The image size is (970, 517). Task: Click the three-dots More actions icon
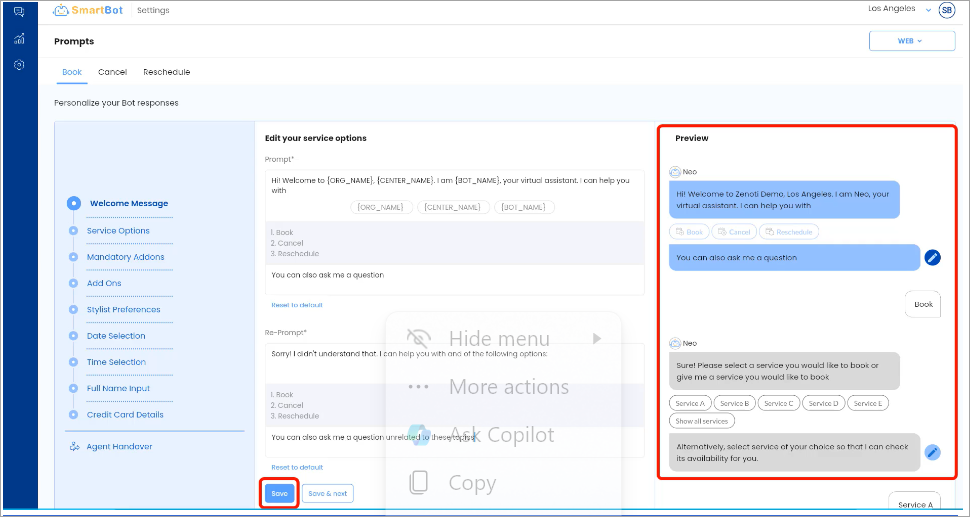(419, 387)
